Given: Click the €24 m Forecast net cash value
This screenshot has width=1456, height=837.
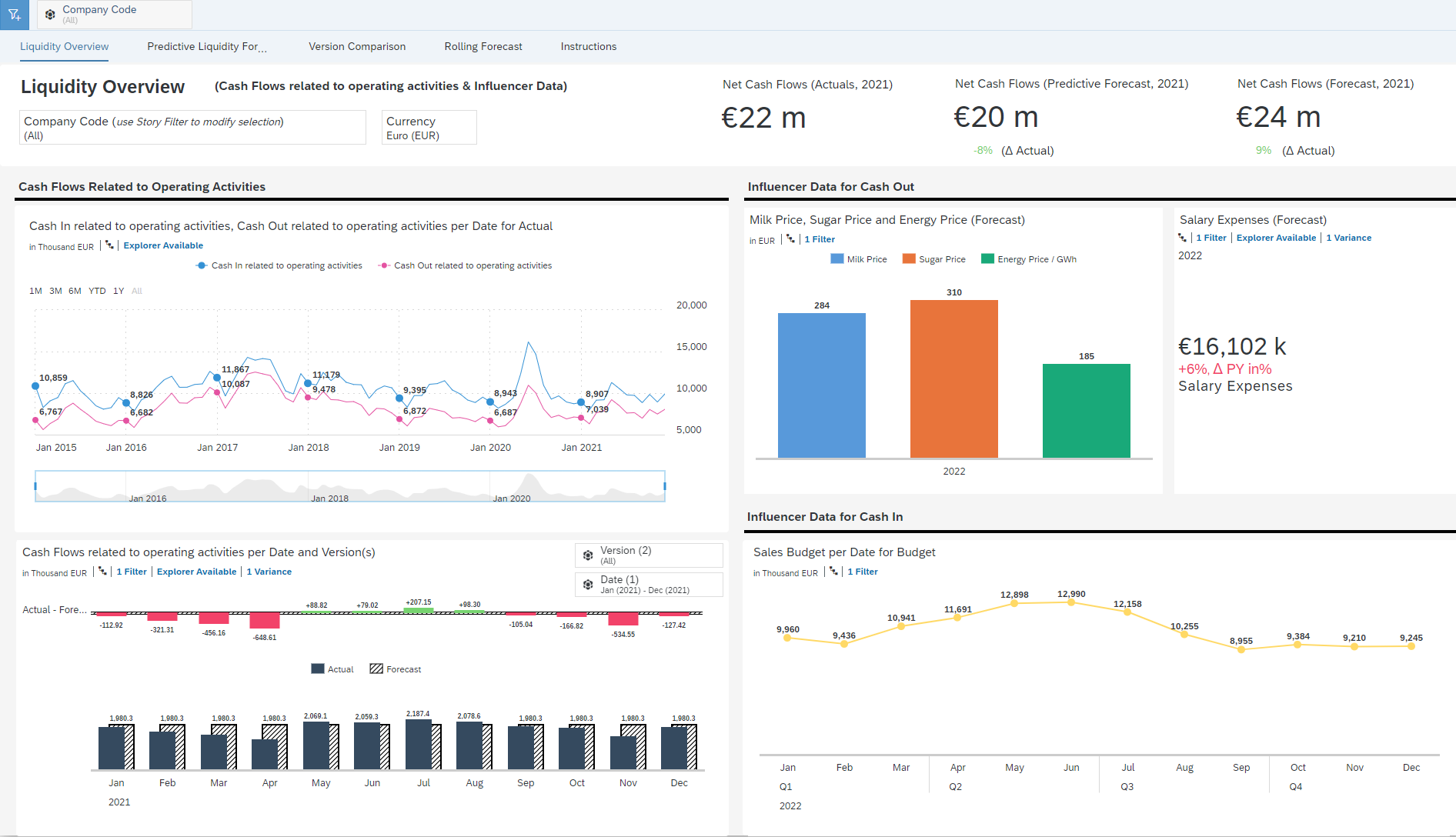Looking at the screenshot, I should 1278,117.
